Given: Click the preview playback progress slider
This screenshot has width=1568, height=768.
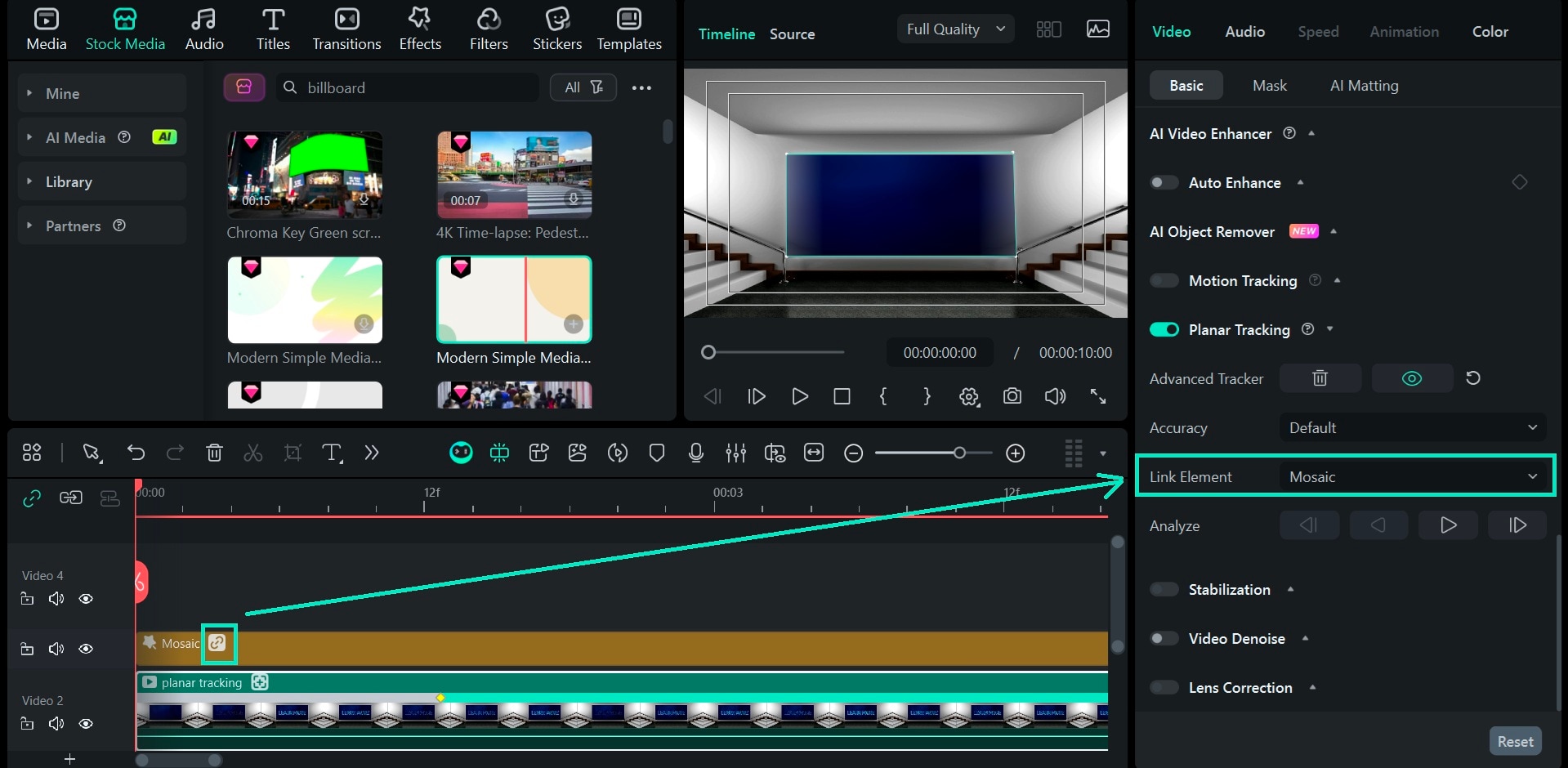Looking at the screenshot, I should point(773,352).
